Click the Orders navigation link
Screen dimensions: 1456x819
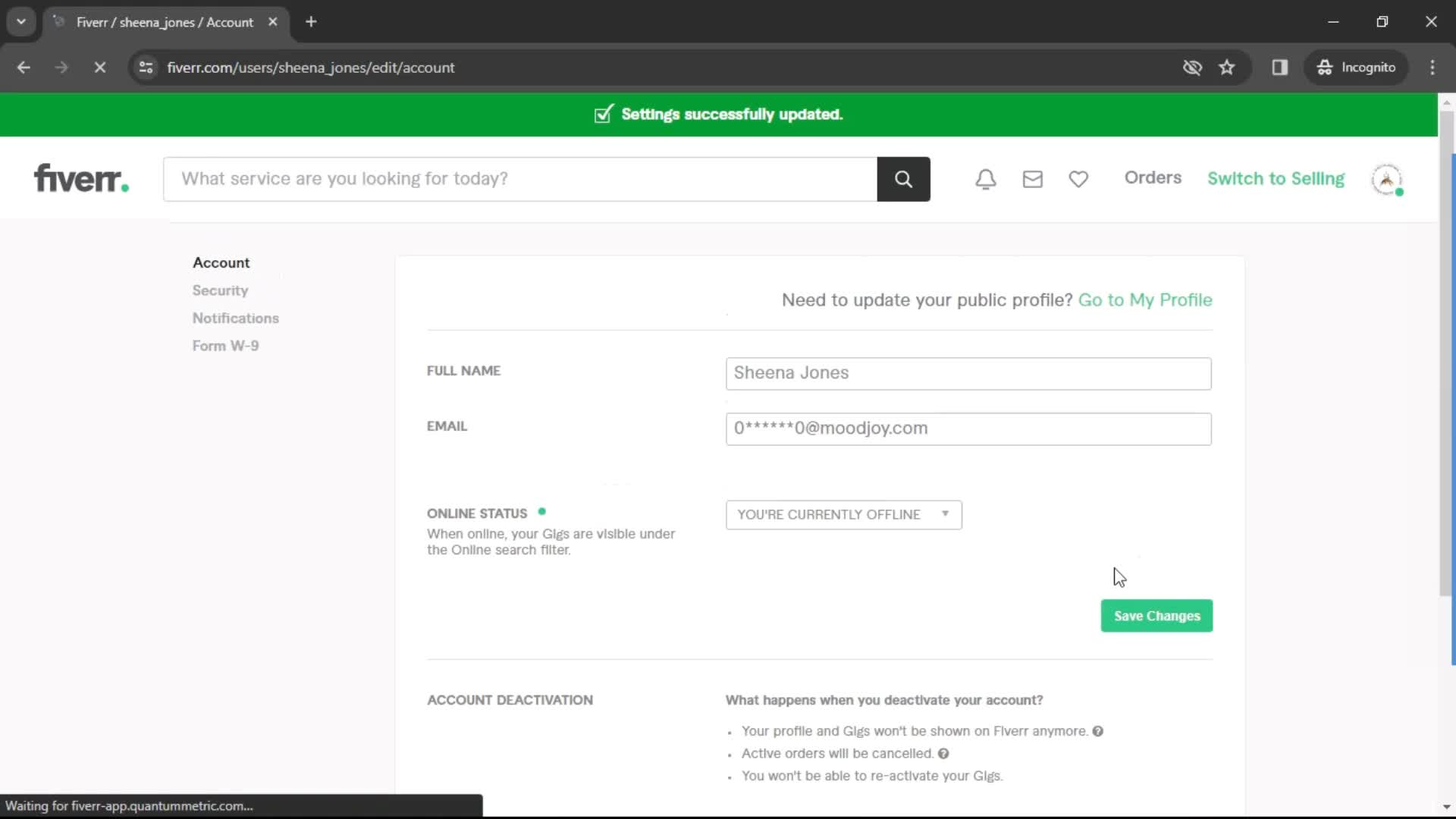coord(1152,177)
